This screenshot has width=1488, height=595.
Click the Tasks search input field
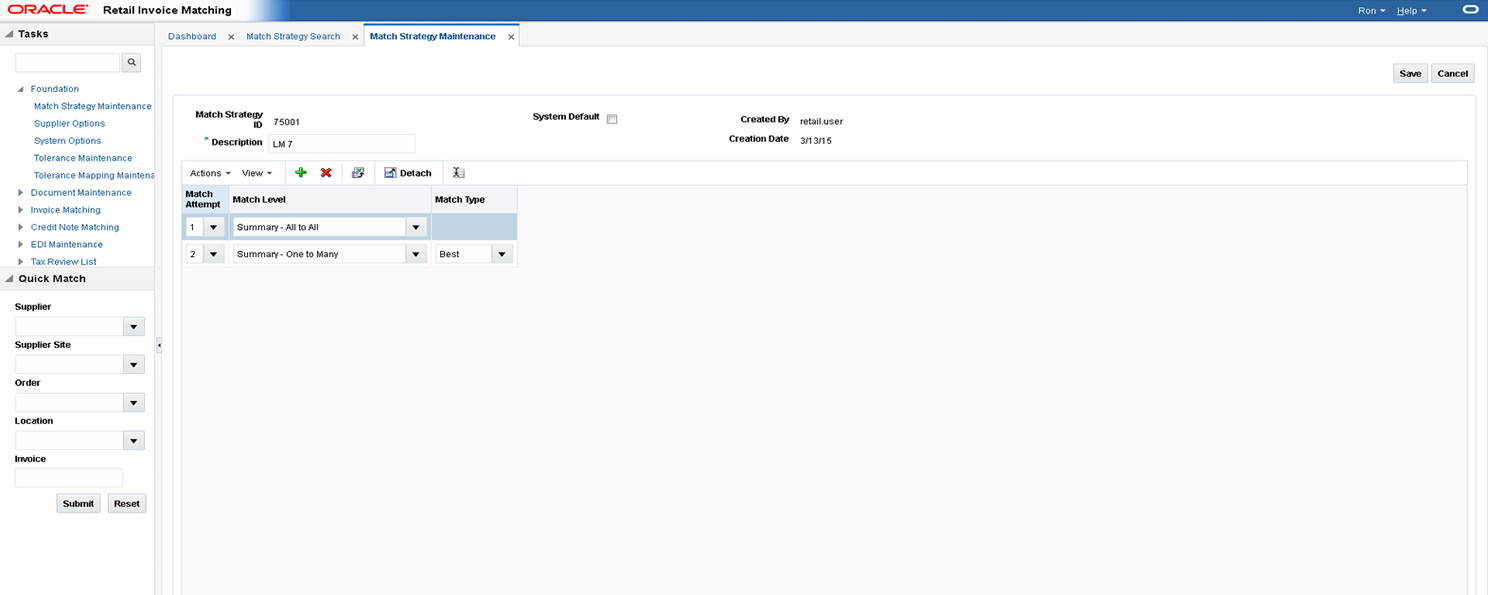67,62
